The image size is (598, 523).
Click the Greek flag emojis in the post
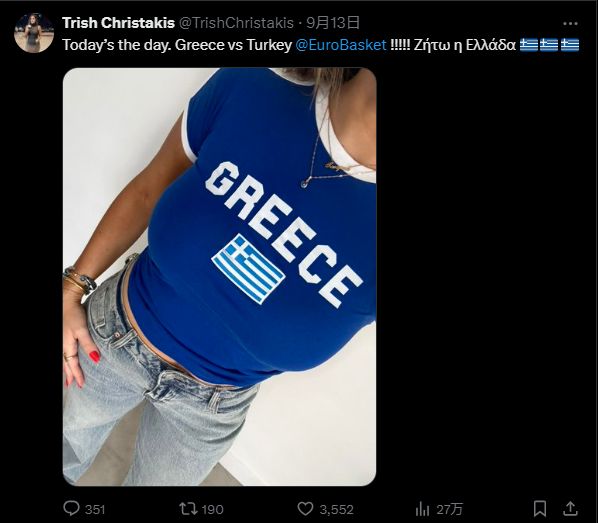click(550, 45)
